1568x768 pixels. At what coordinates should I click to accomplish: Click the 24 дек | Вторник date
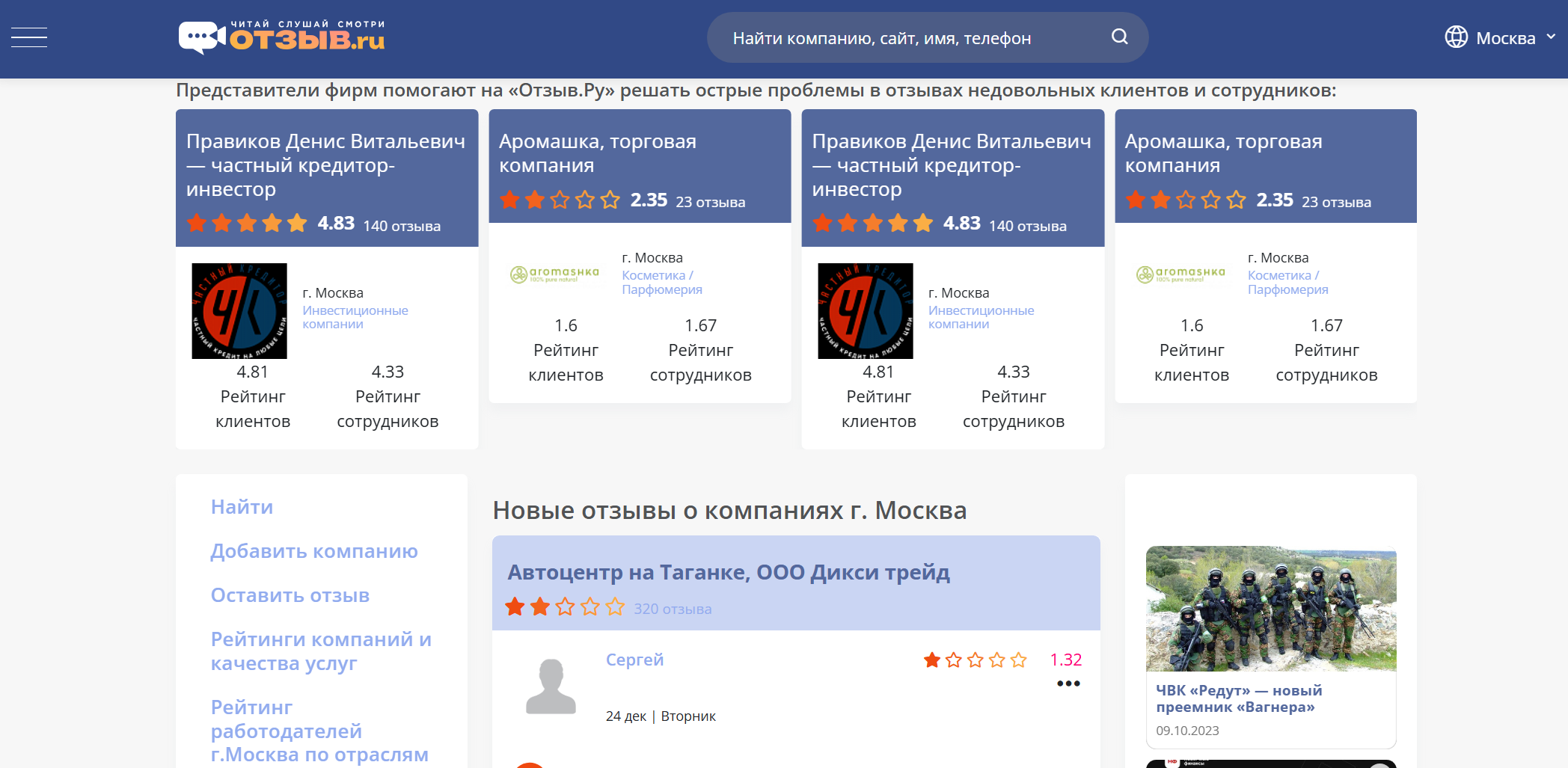pos(661,716)
